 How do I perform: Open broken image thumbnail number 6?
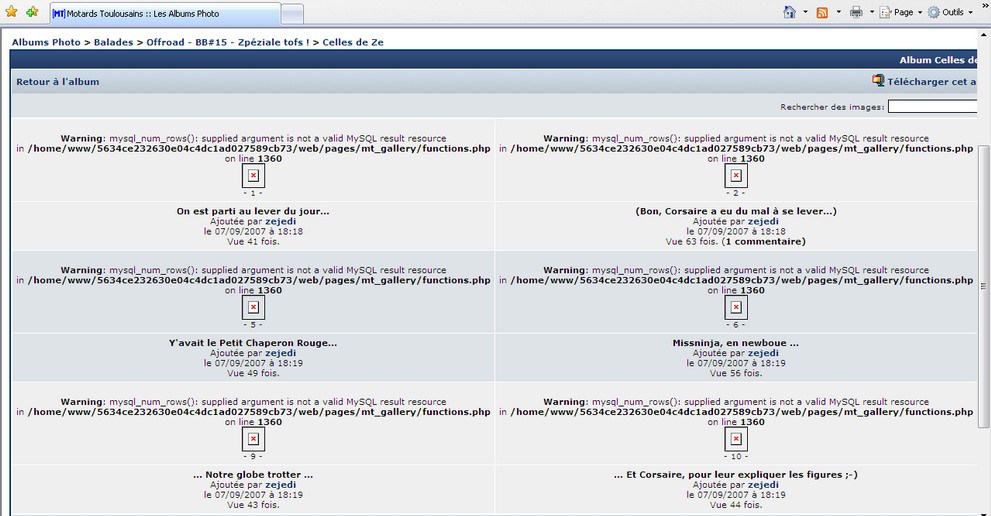tap(736, 307)
